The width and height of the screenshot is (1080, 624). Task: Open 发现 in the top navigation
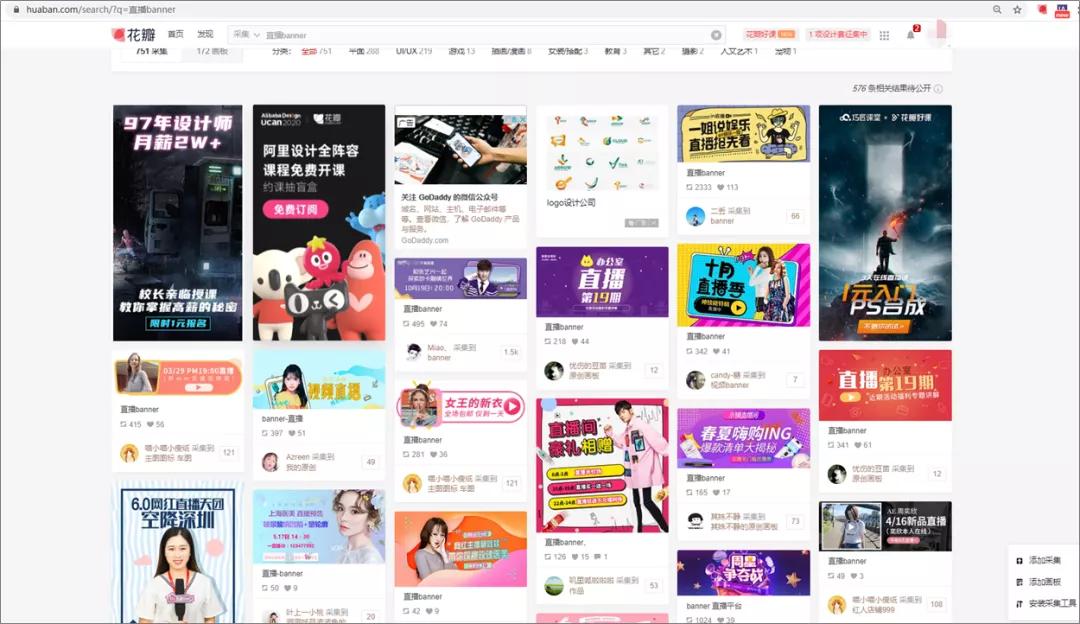click(205, 32)
